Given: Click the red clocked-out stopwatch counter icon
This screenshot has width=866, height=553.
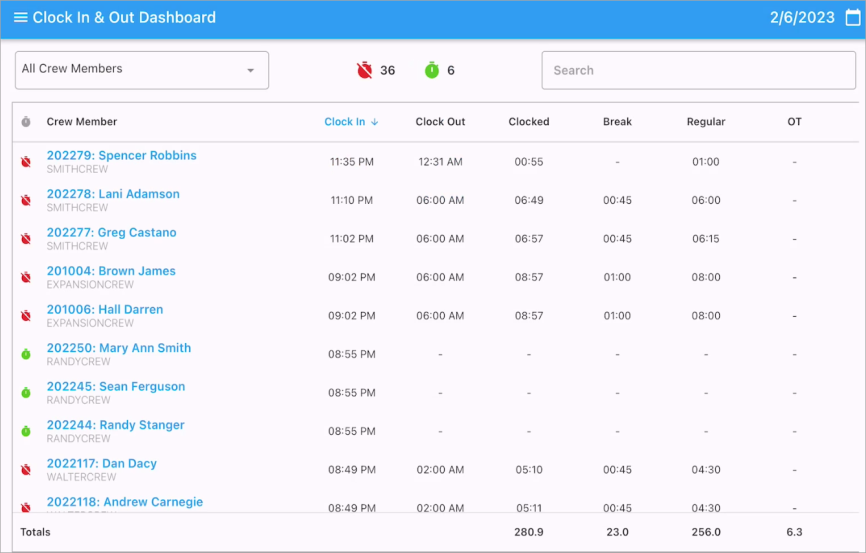Looking at the screenshot, I should [365, 70].
